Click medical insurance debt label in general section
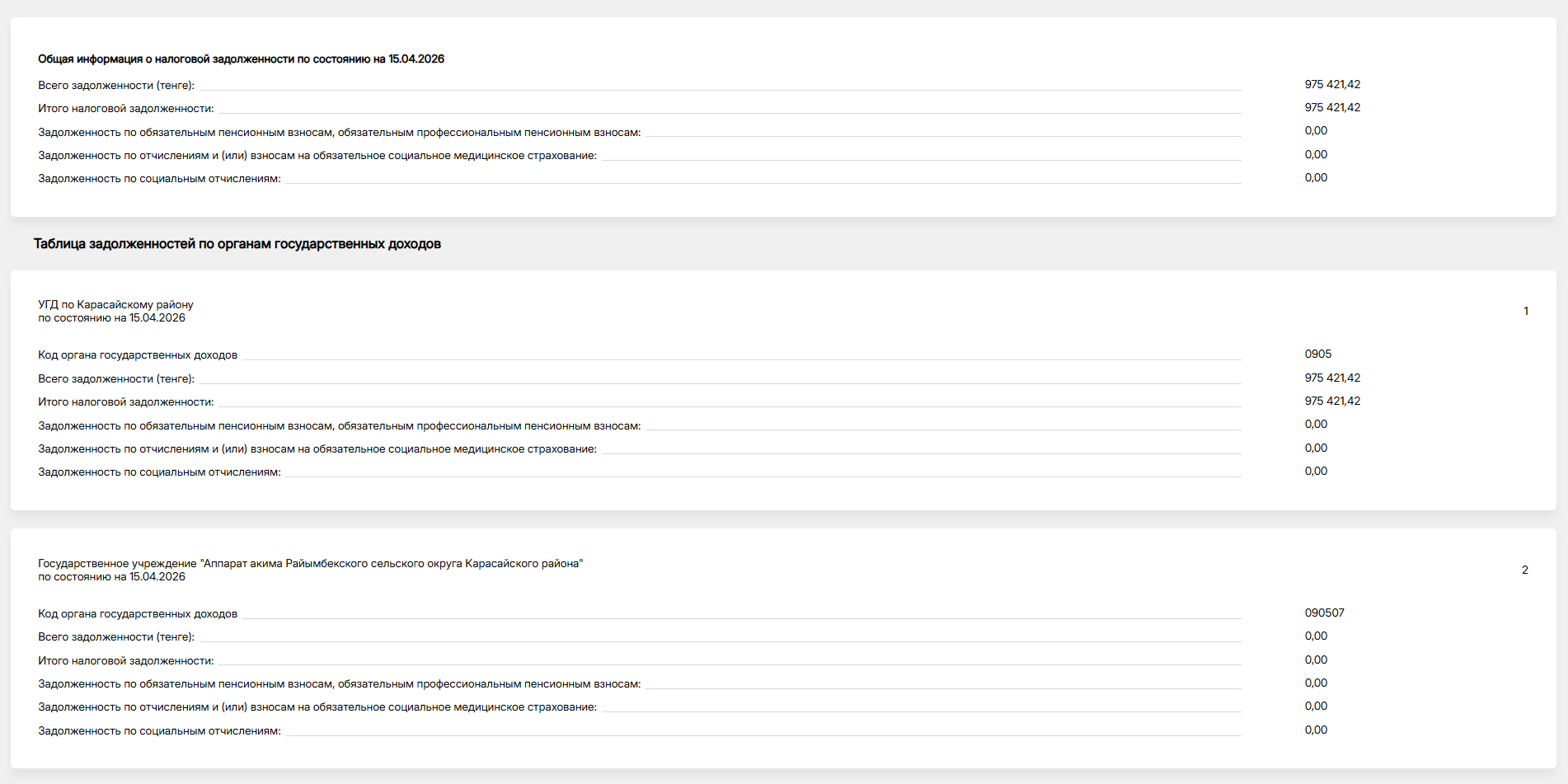Screen dimensions: 1568x784 [317, 156]
